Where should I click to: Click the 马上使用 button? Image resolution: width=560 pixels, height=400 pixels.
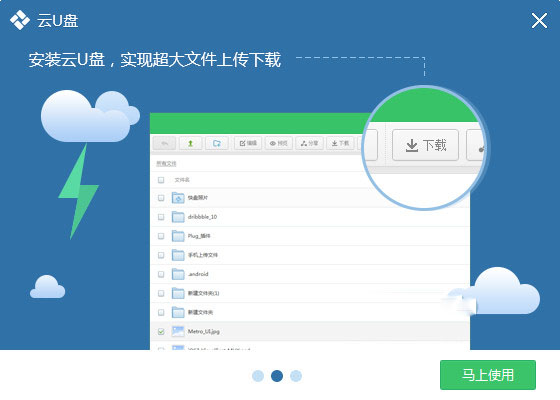[488, 375]
